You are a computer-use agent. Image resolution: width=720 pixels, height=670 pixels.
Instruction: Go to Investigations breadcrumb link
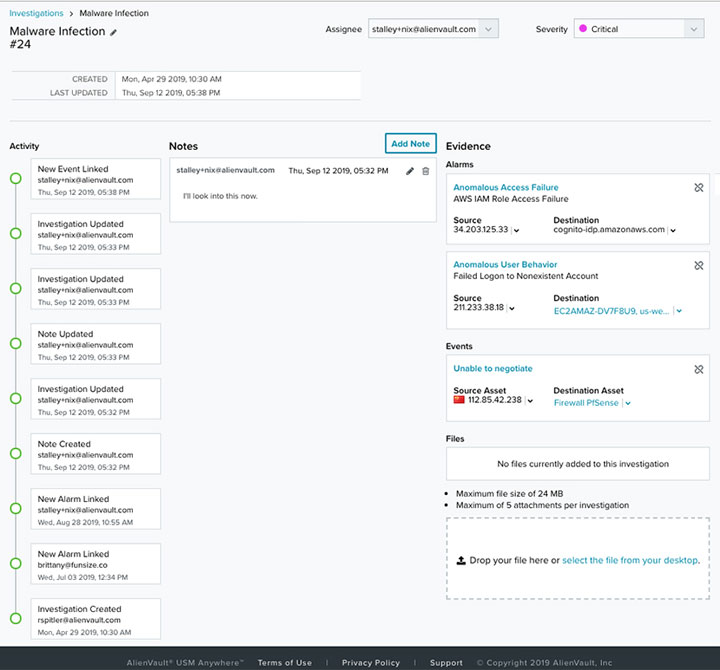[x=36, y=13]
